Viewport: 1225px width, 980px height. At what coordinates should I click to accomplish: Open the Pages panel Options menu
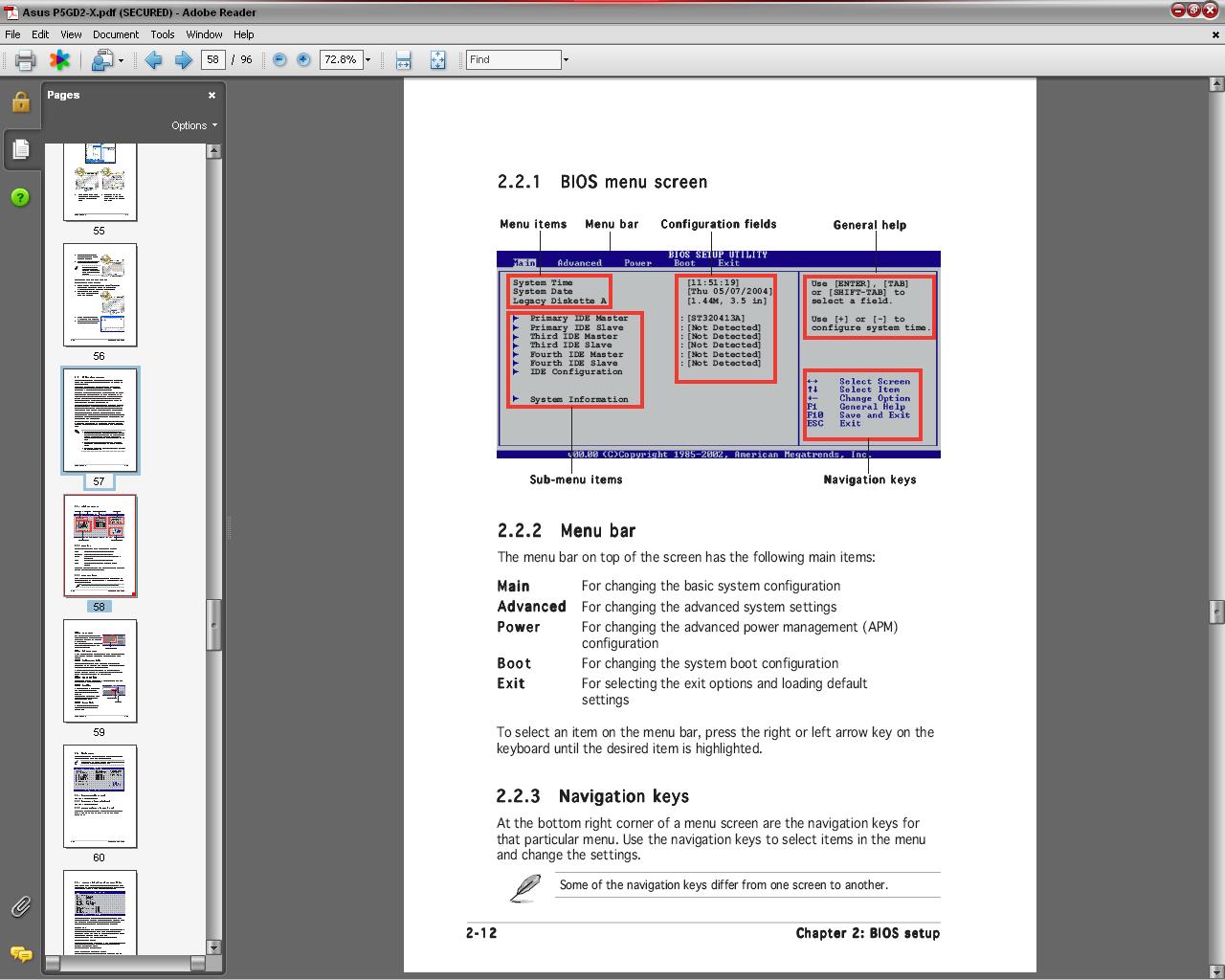tap(193, 125)
